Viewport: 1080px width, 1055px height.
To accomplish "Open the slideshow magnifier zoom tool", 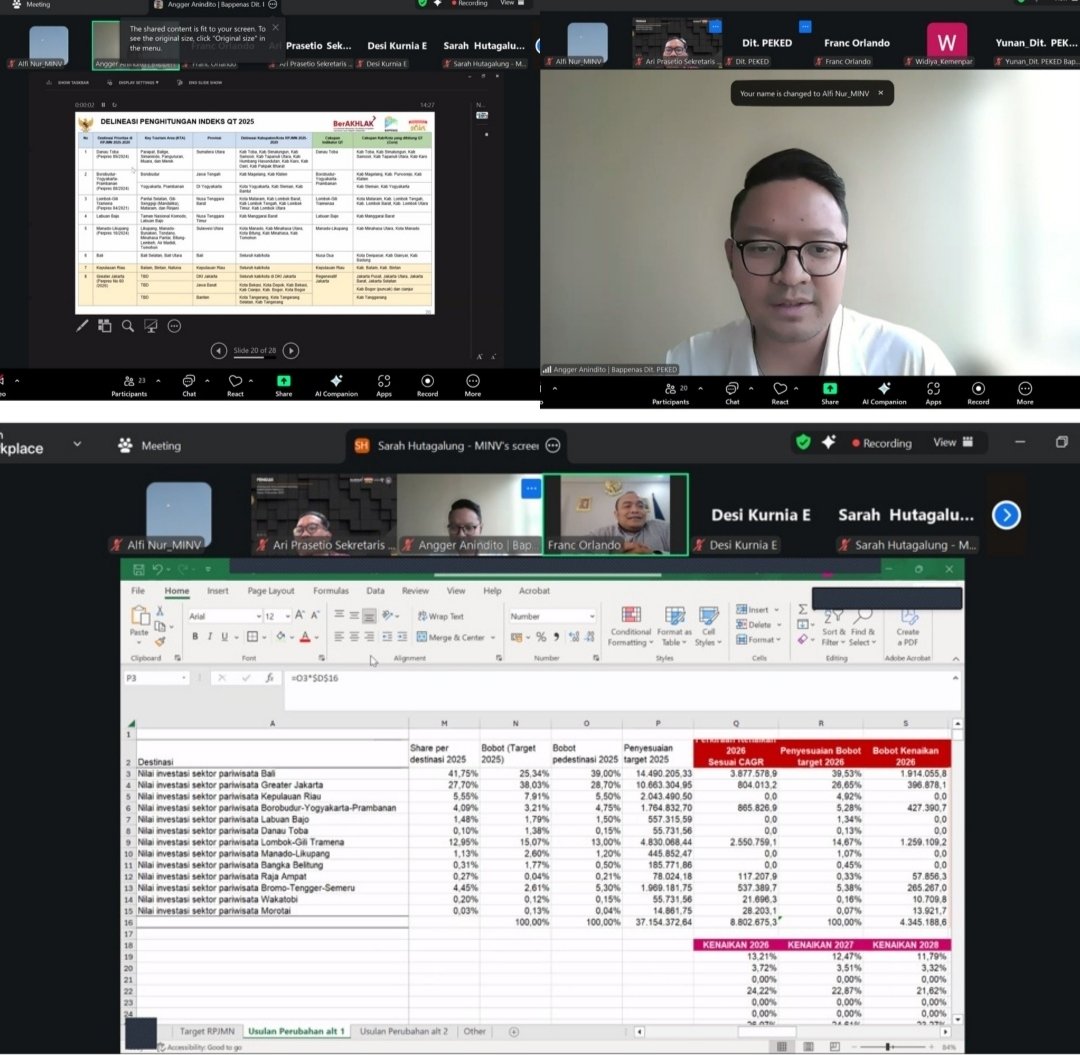I will pyautogui.click(x=128, y=325).
